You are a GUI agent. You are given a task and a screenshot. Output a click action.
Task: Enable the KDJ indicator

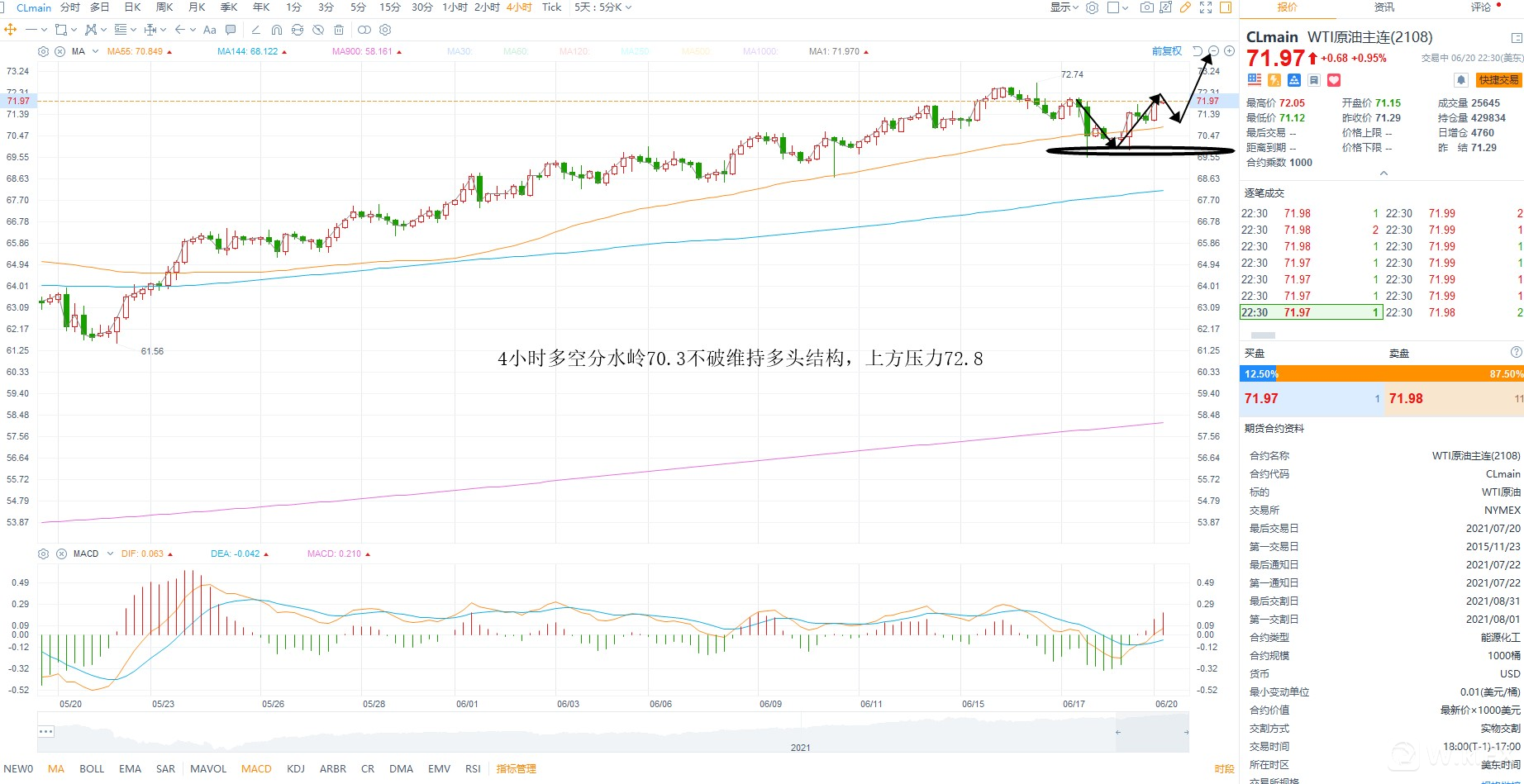(x=296, y=768)
